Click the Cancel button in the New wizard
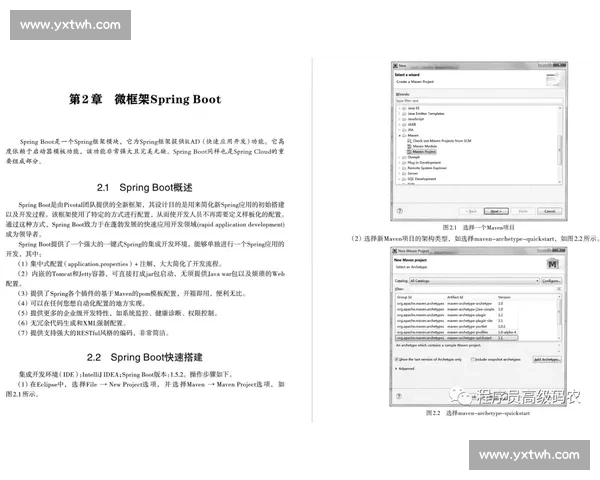Screen dimensions: 600x480 [549, 211]
